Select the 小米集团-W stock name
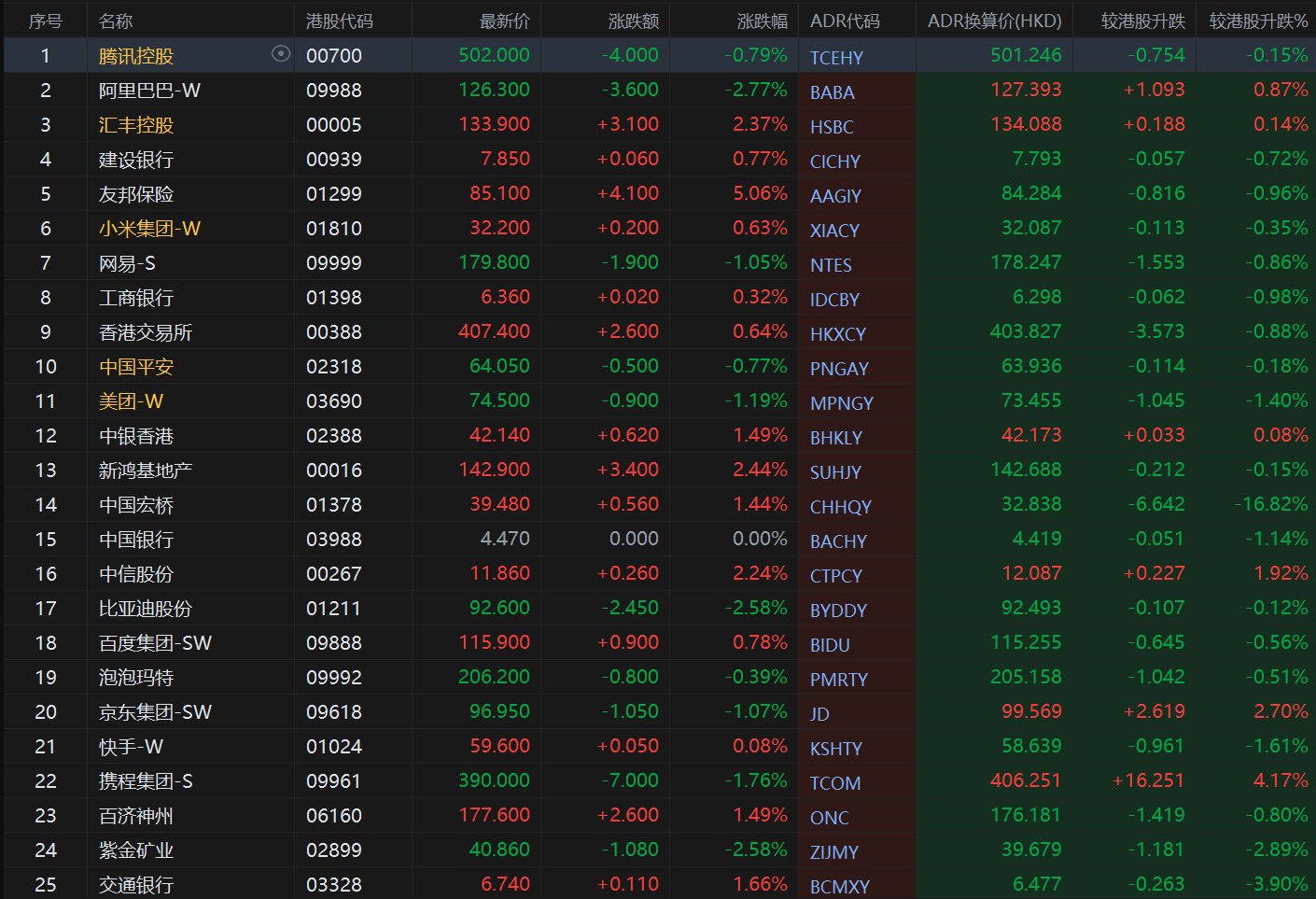Screen dimensions: 1316x899 click(x=149, y=229)
